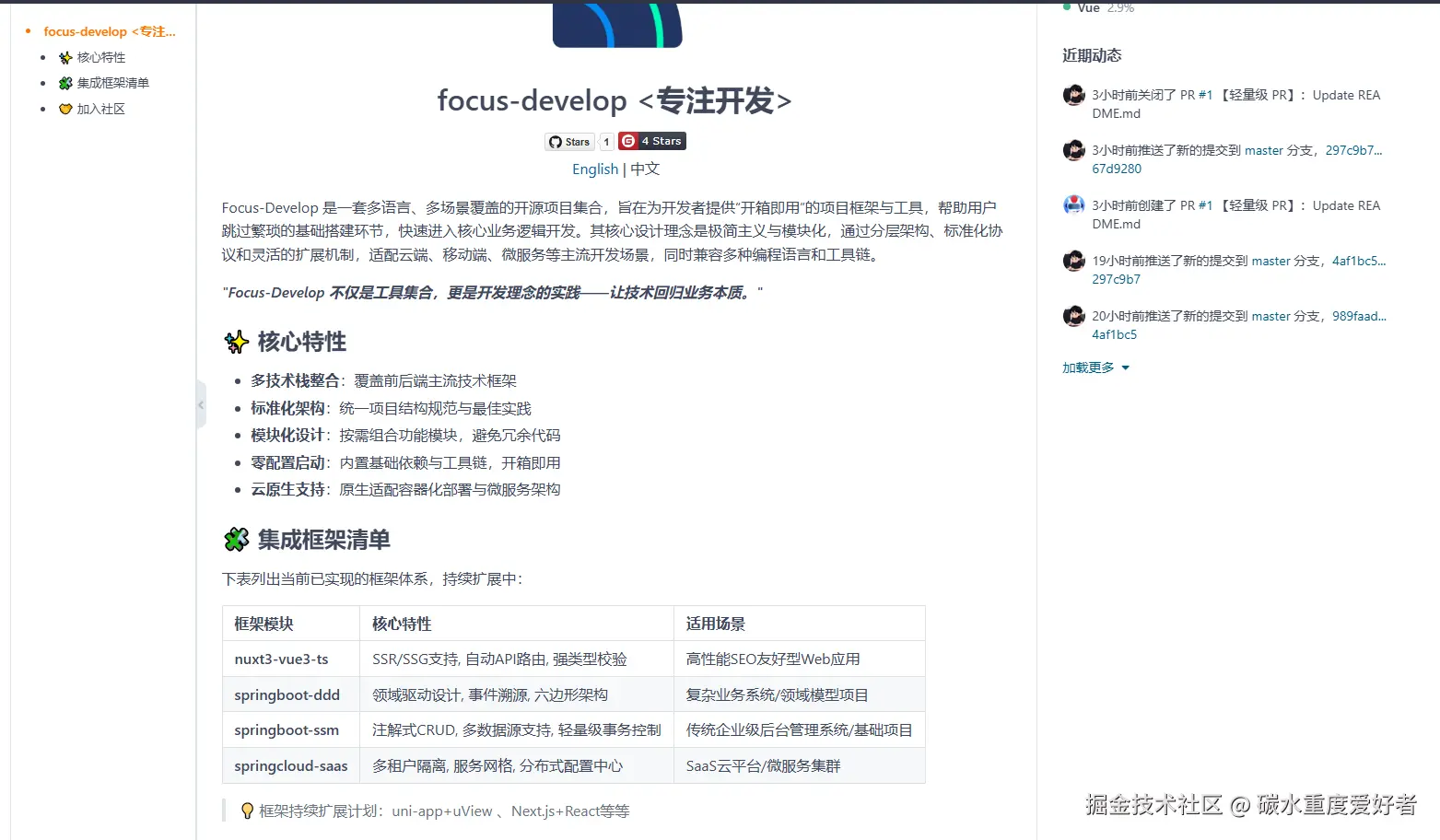The height and width of the screenshot is (840, 1440).
Task: Click the puzzle icon beside 集成框架清单 heading
Action: click(237, 540)
